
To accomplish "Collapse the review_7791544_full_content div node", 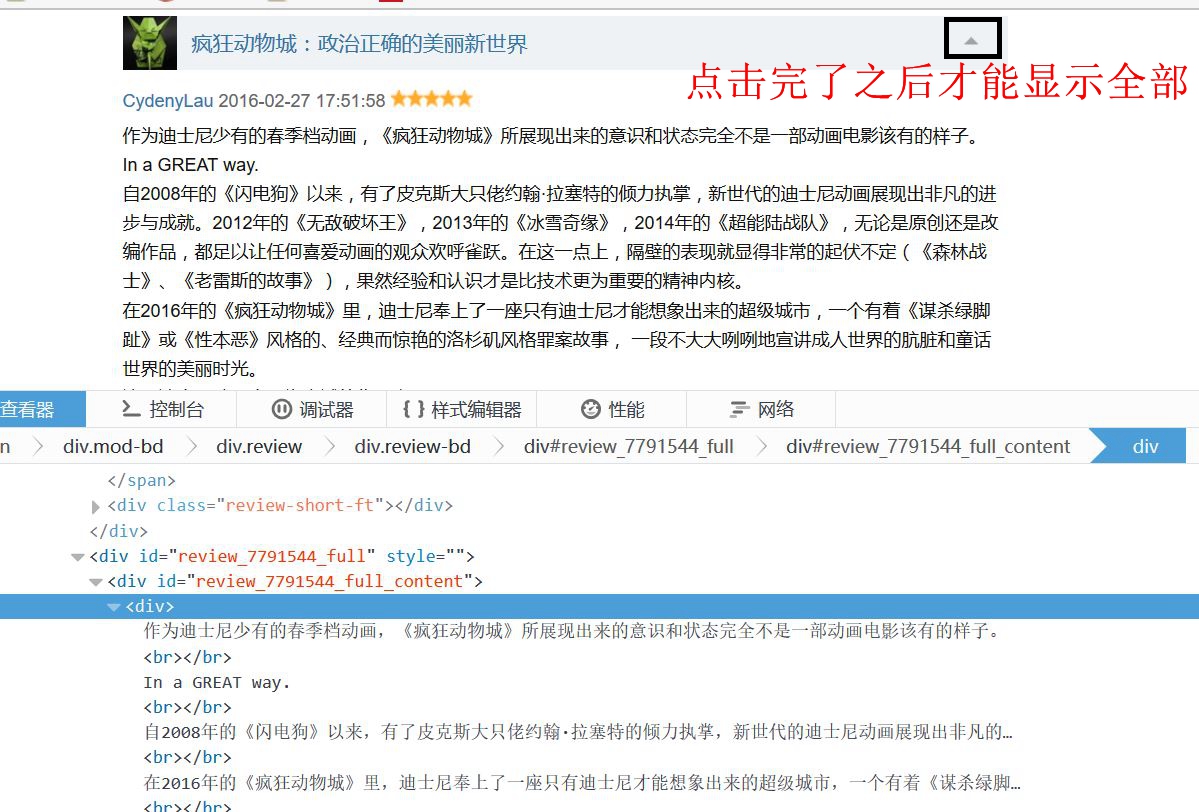I will [96, 582].
